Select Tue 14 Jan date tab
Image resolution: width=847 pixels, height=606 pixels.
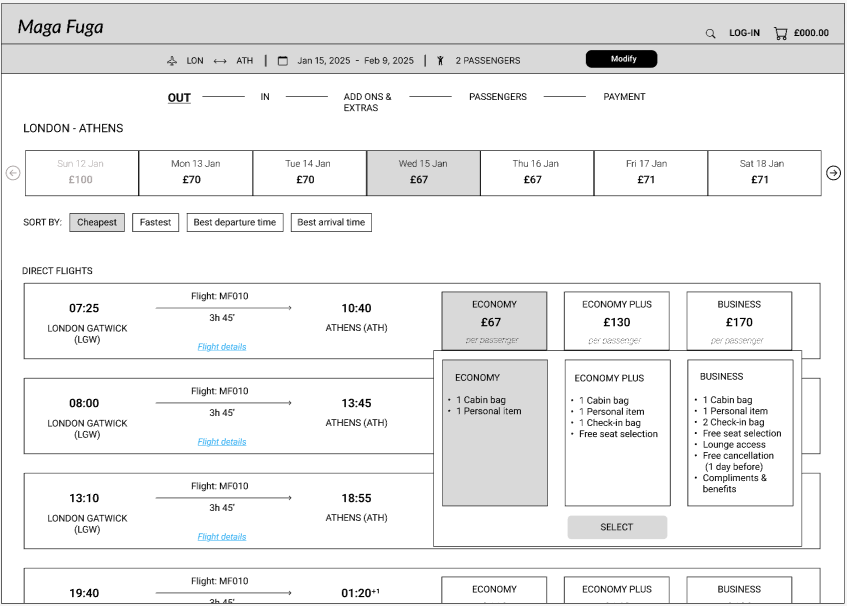pyautogui.click(x=309, y=173)
